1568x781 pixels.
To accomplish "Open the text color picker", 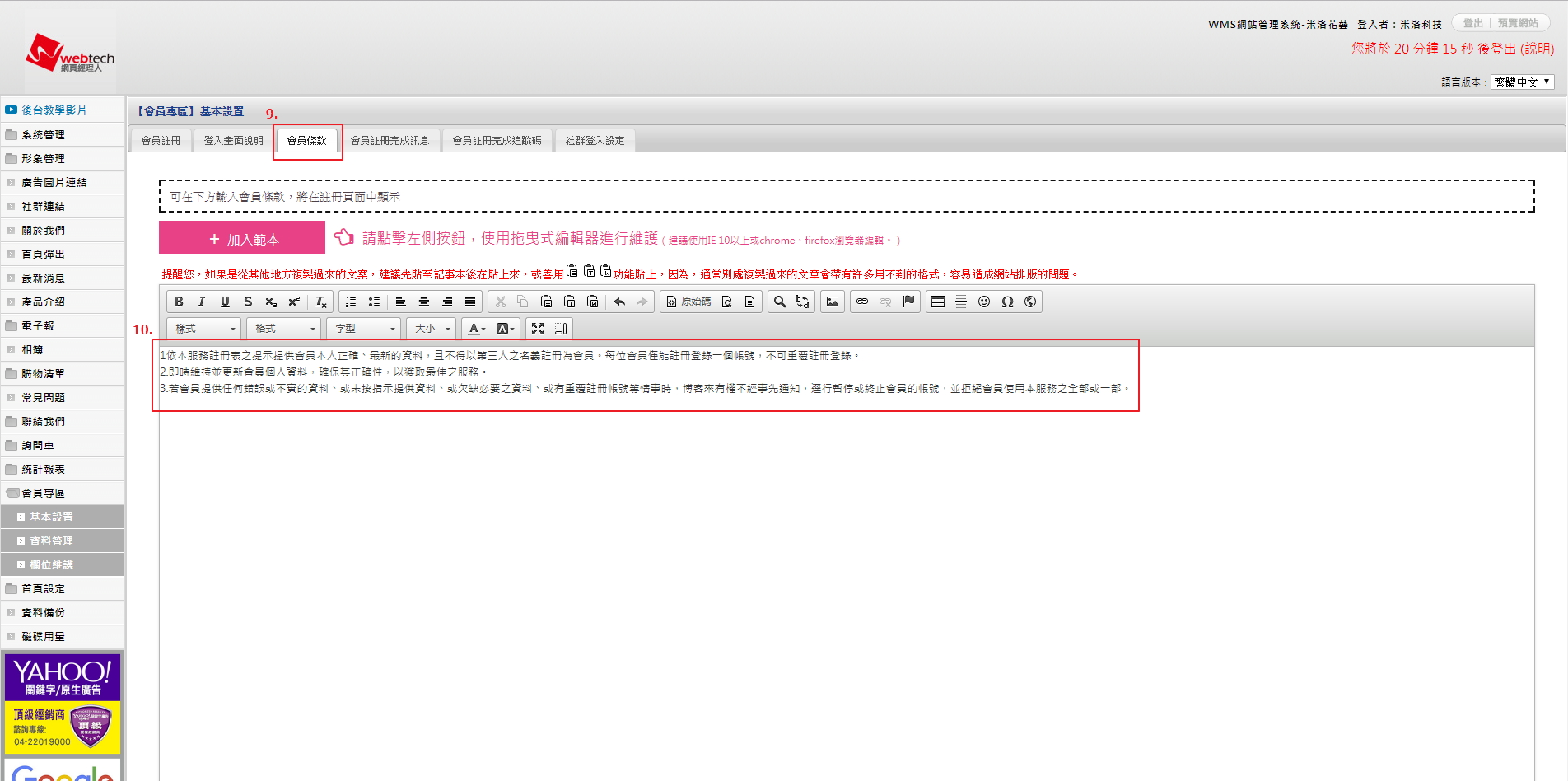I will 477,329.
